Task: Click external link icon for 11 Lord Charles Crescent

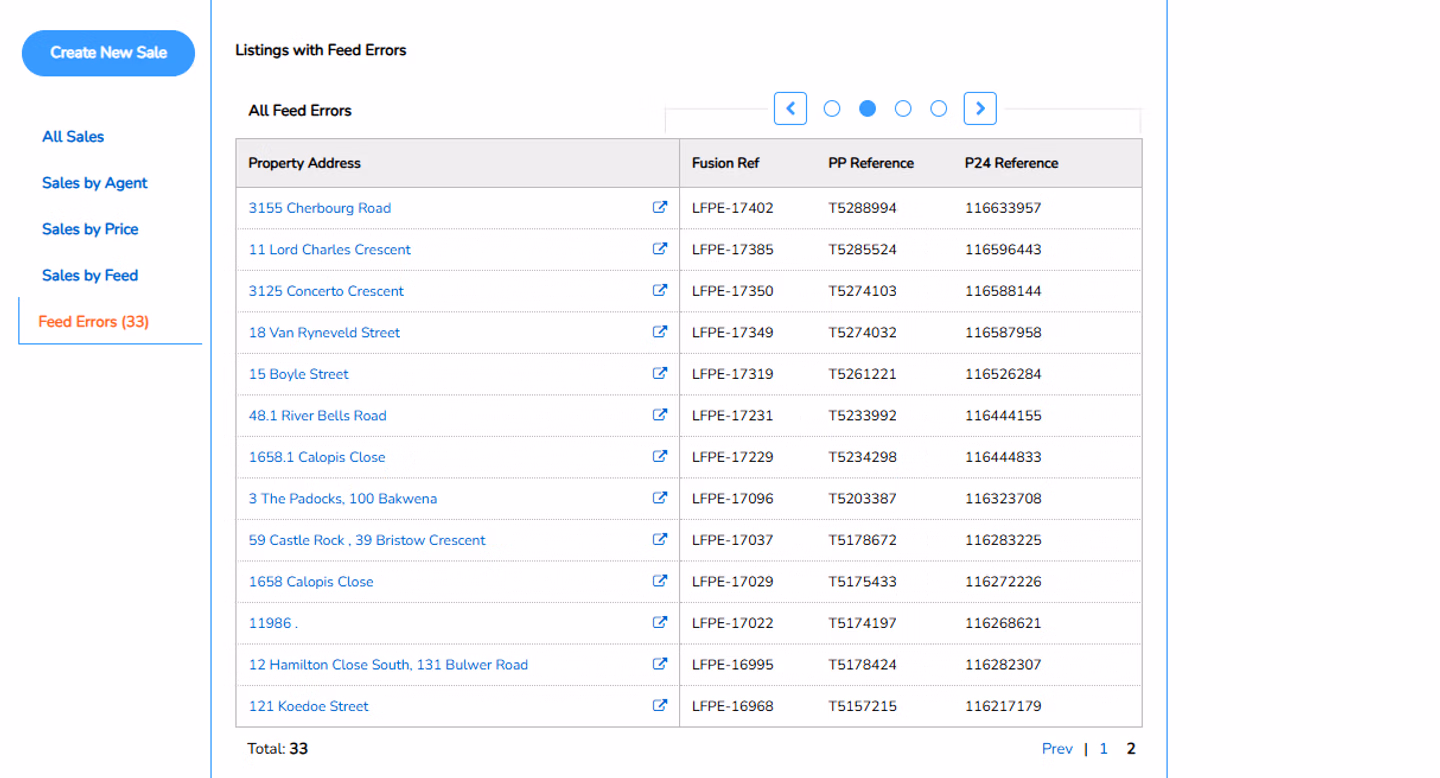Action: [x=660, y=249]
